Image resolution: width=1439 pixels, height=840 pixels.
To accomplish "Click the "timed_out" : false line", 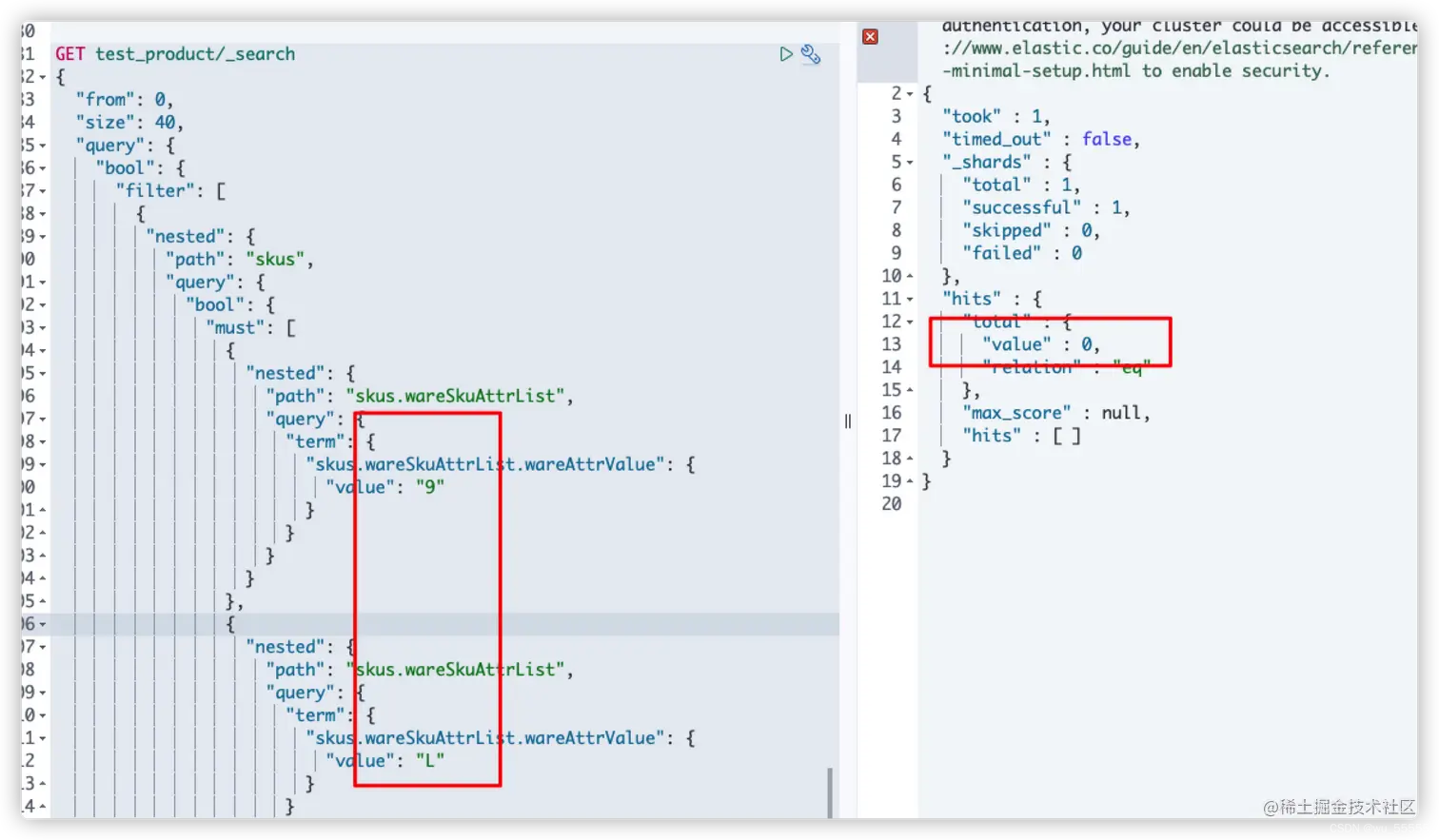I will (x=1041, y=140).
